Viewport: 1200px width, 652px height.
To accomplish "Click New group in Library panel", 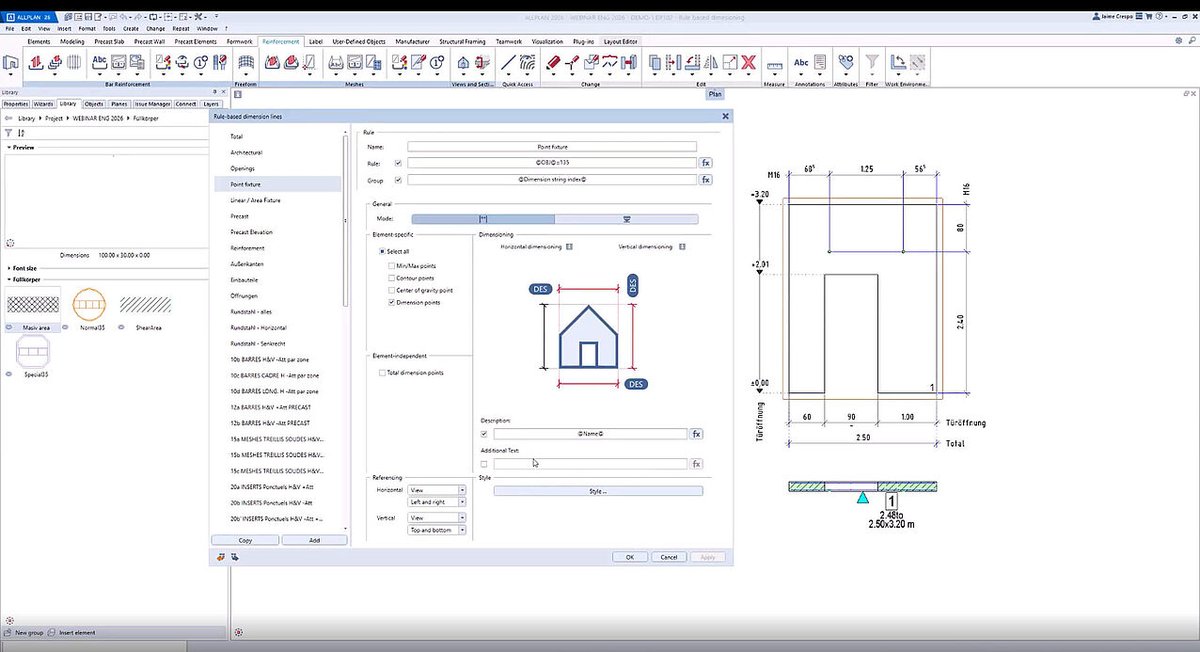I will tap(24, 633).
